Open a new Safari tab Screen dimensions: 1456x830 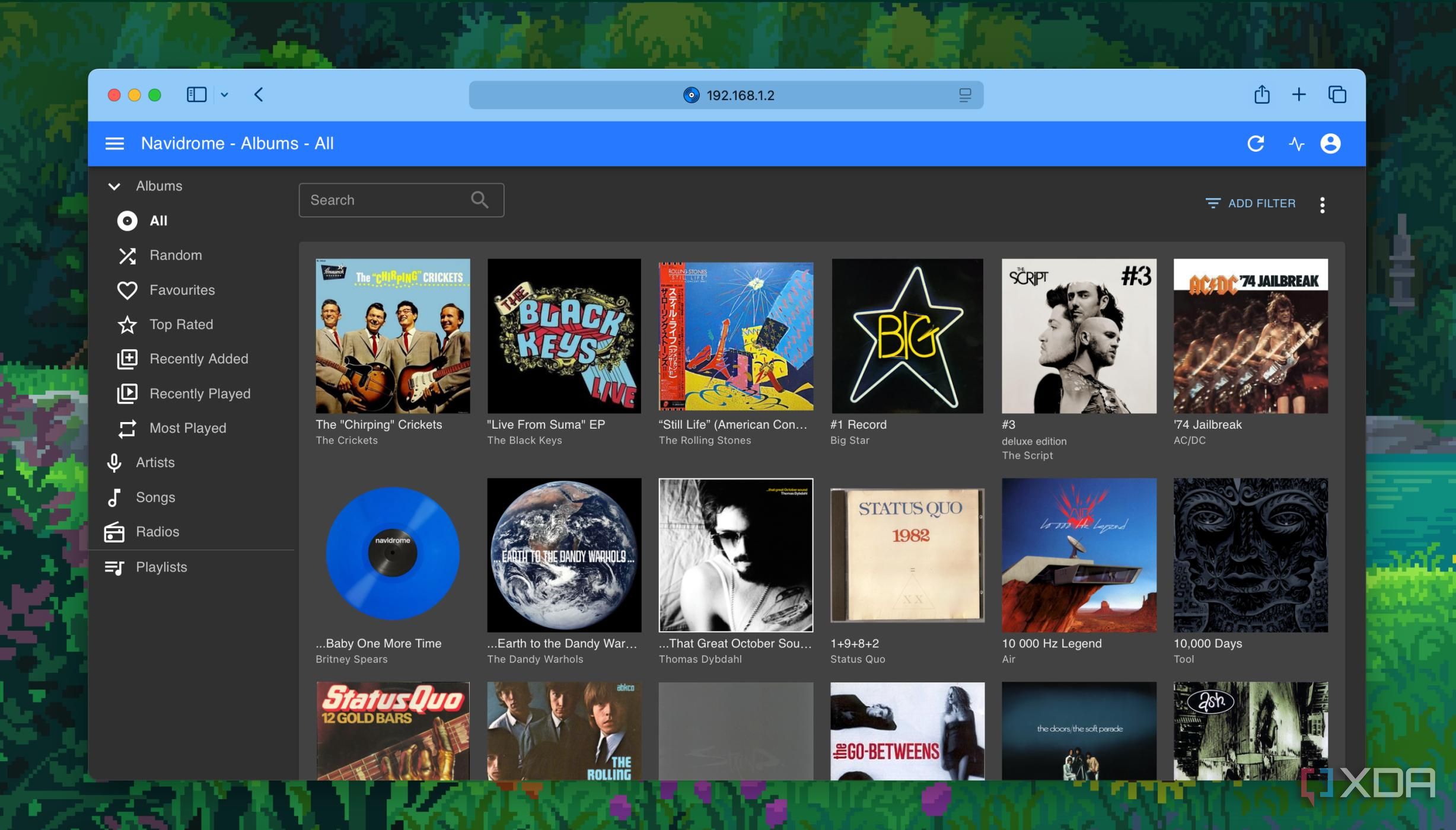(1299, 95)
